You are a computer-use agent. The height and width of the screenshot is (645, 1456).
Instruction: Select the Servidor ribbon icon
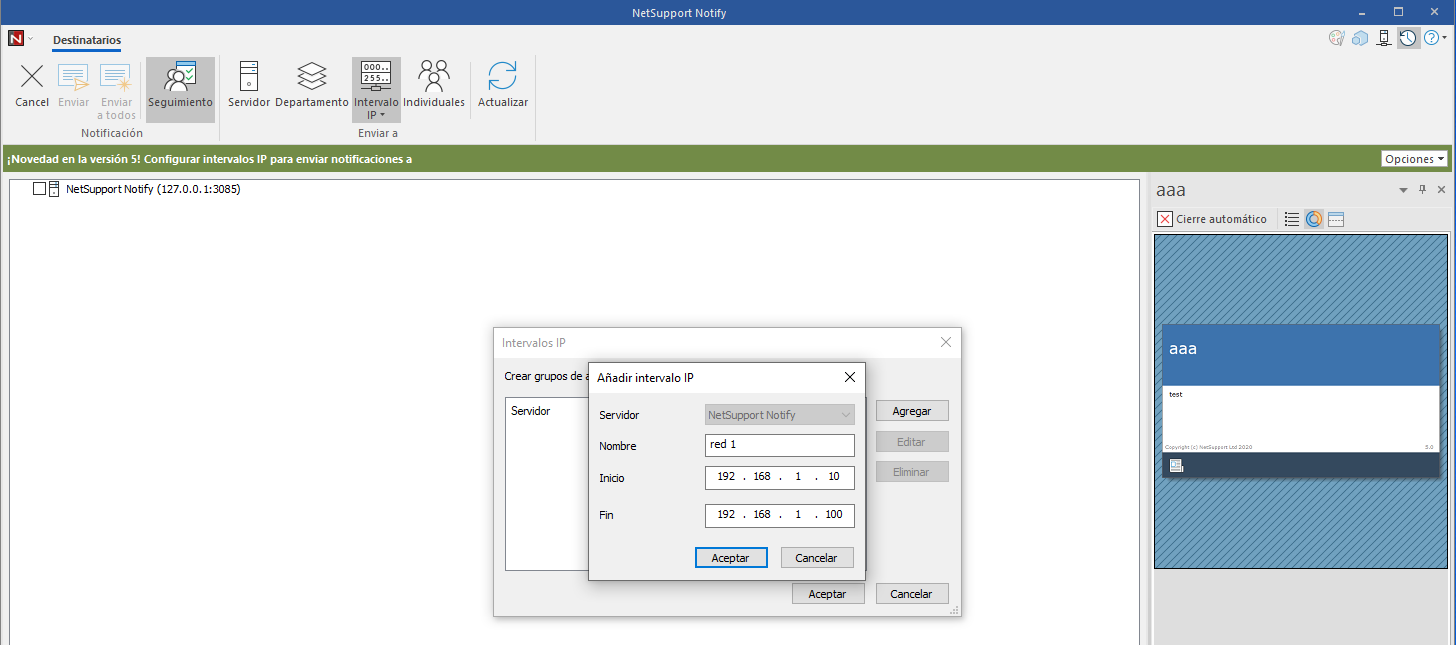(249, 77)
